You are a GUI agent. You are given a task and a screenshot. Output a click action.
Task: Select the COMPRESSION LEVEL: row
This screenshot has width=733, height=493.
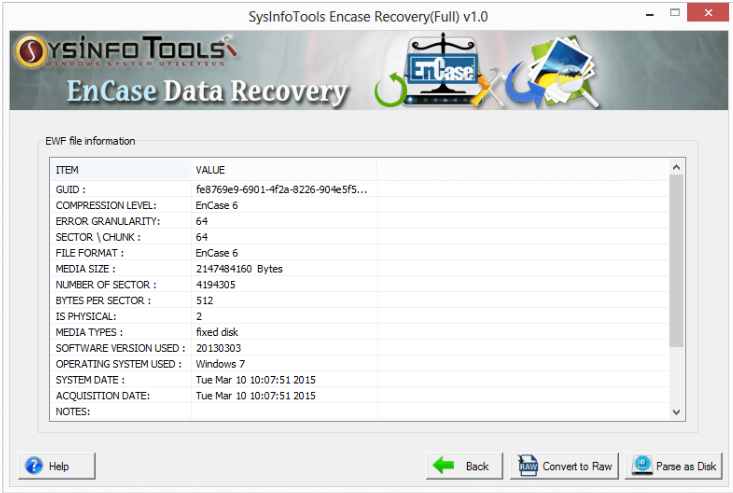[x=359, y=205]
